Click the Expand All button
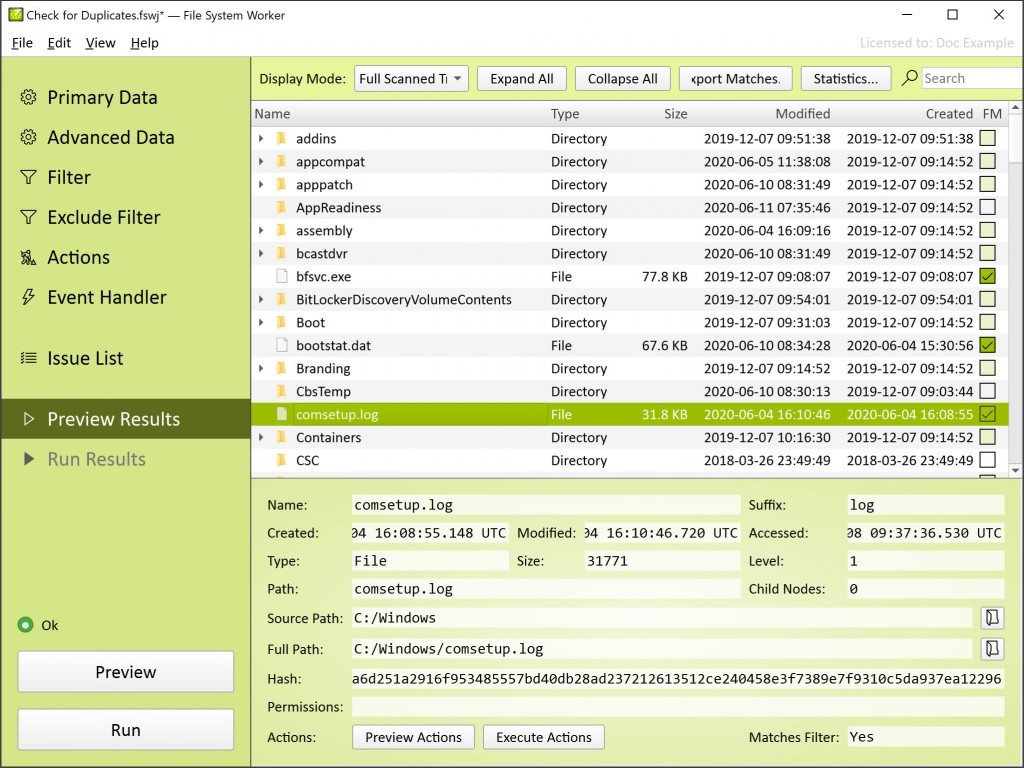The image size is (1024, 768). point(521,79)
